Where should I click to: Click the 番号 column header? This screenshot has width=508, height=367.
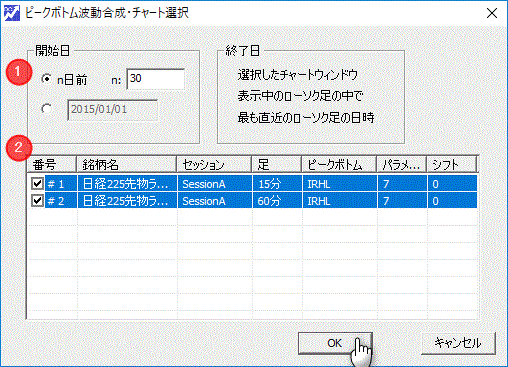pos(52,164)
